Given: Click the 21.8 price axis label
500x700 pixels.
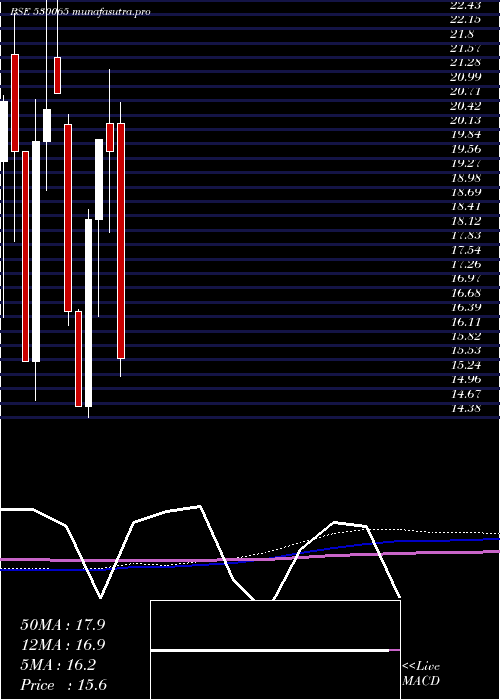Looking at the screenshot, I should coord(462,34).
